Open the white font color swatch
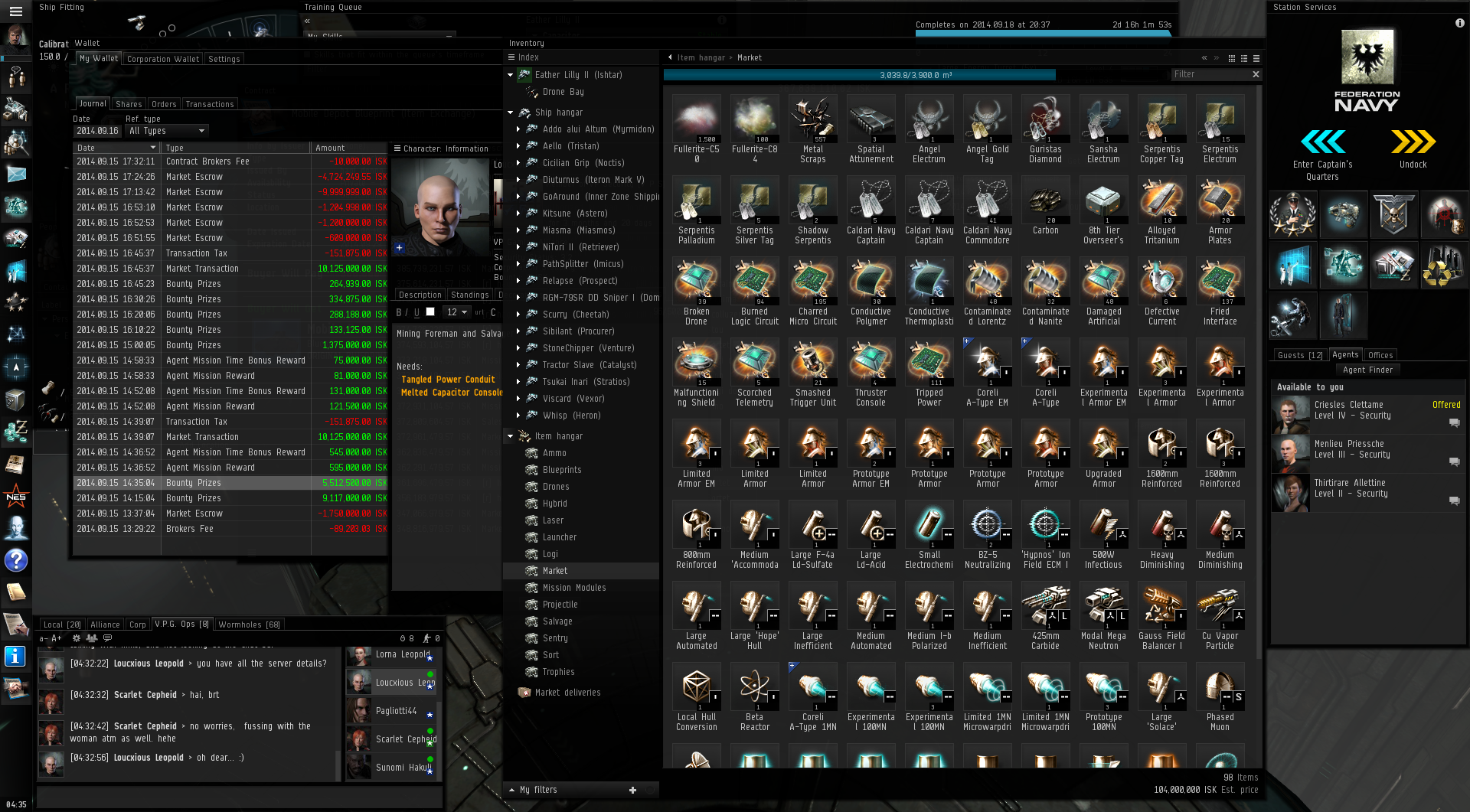1470x812 pixels. [x=430, y=312]
